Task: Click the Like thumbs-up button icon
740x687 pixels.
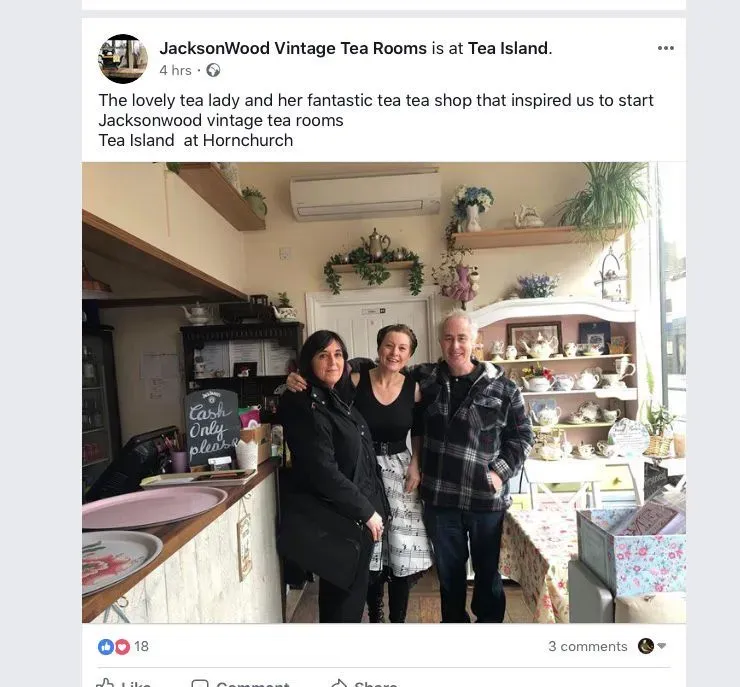Action: point(105,683)
